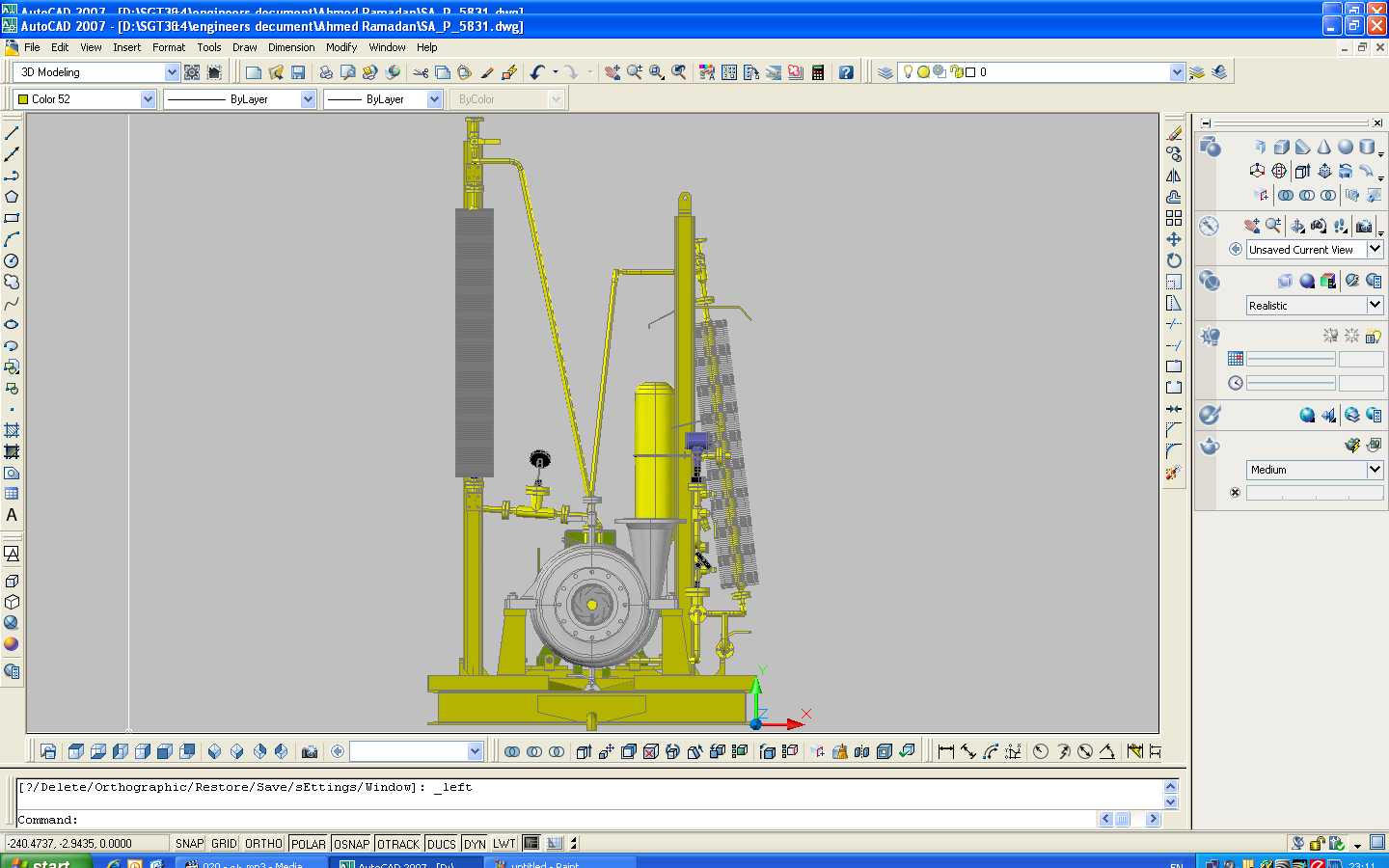1389x868 pixels.
Task: Open the File menu
Action: (32, 47)
